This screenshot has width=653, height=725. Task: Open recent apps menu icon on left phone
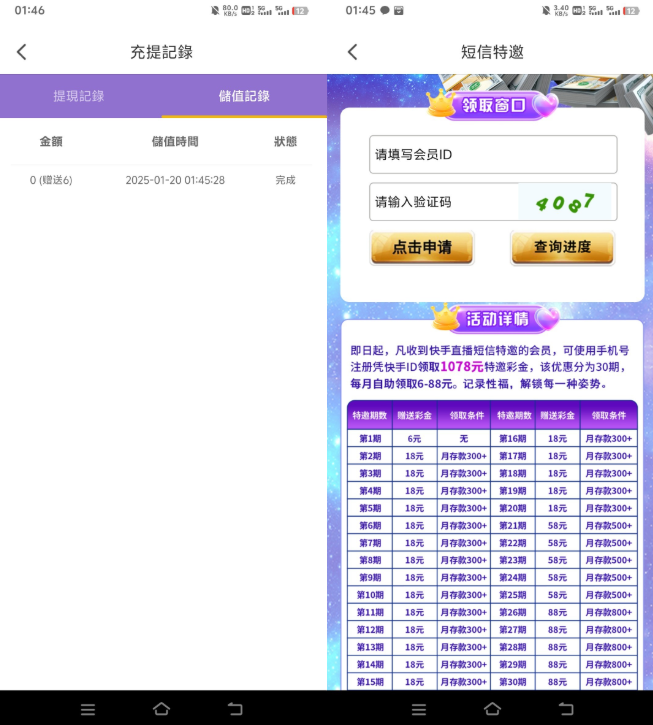coord(88,709)
